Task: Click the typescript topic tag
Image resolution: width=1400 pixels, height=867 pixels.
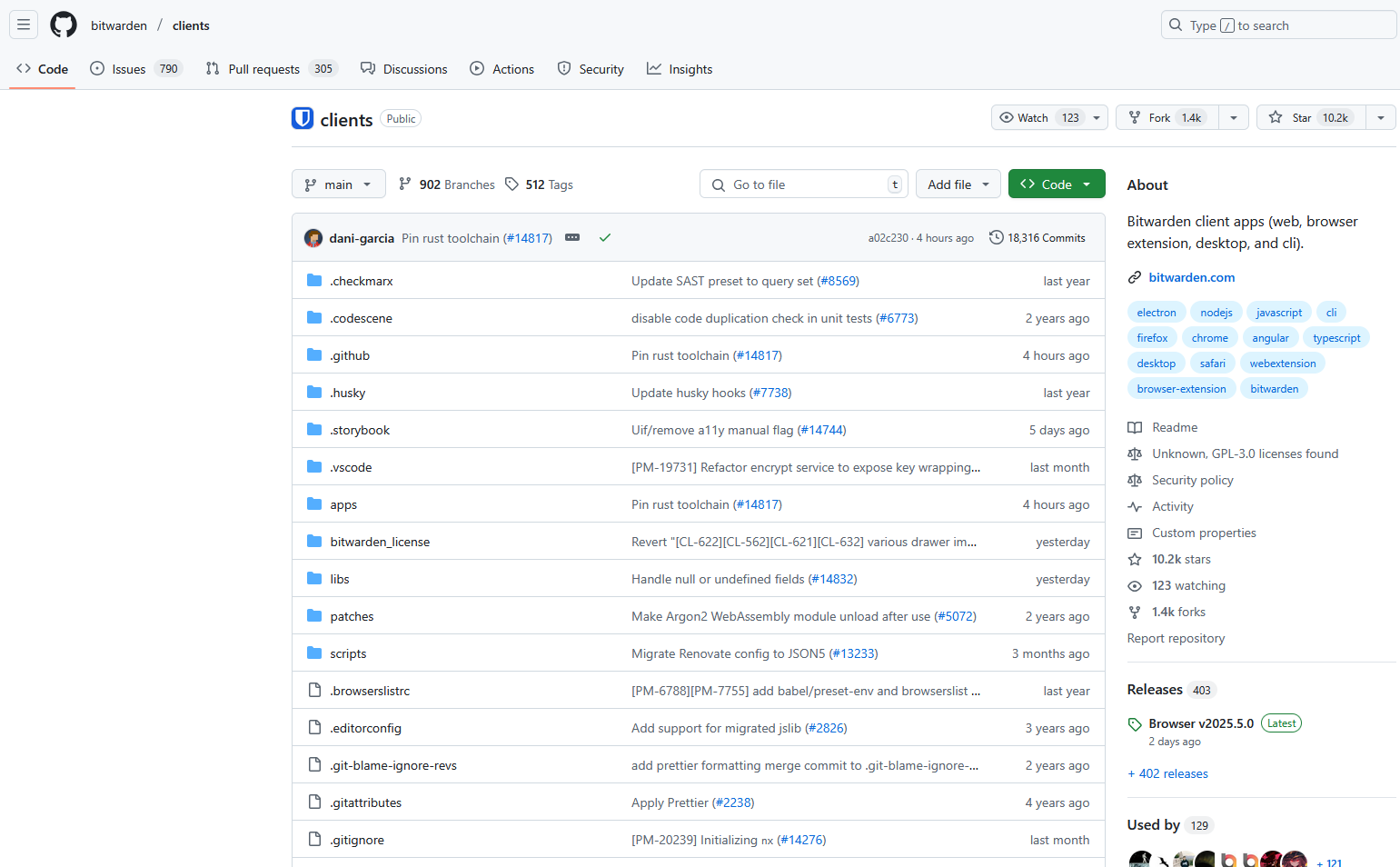Action: tap(1336, 337)
